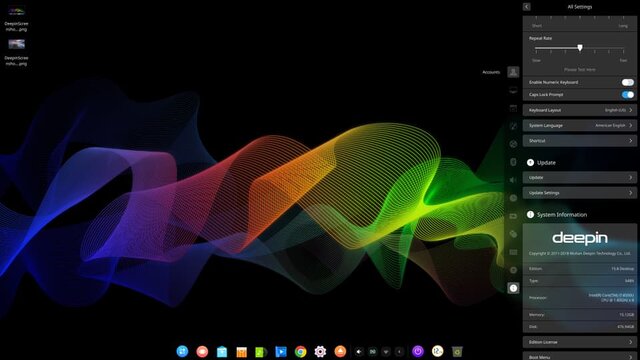Screen dimensions: 640x360
Task: Click the Disk row in system info
Action: [x=580, y=327]
